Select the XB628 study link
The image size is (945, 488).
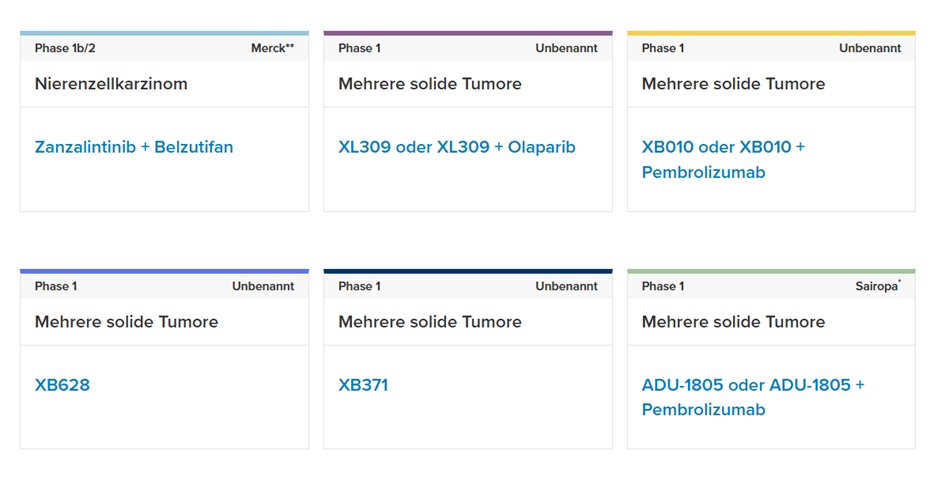click(x=62, y=385)
